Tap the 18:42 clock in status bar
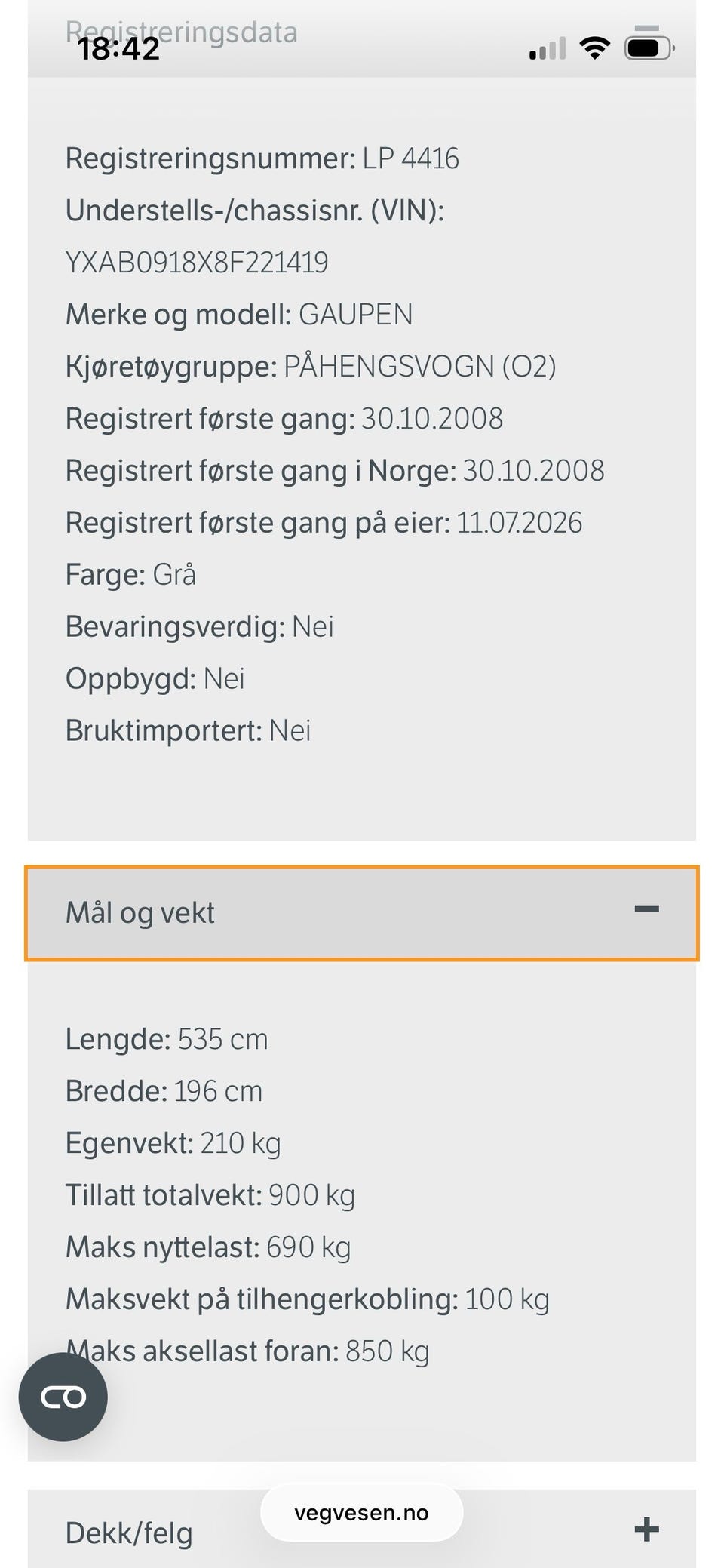724x1568 pixels. click(x=119, y=49)
